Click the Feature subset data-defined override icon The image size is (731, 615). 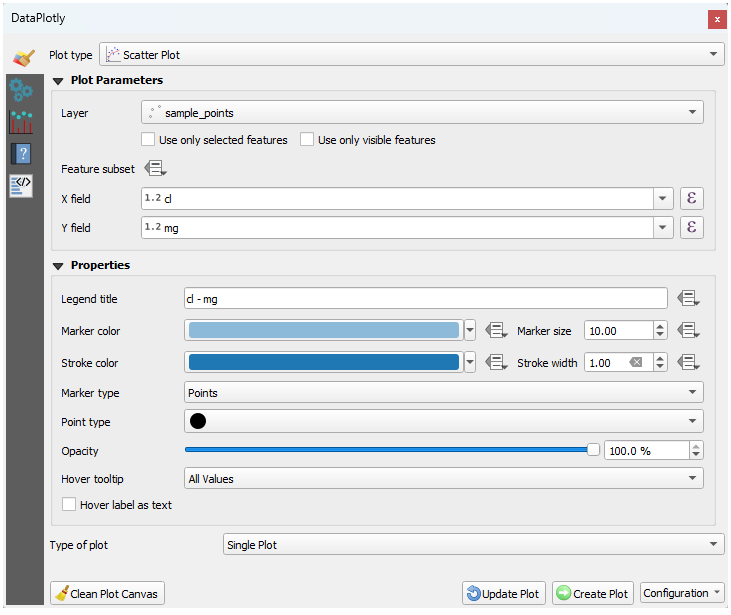point(156,169)
